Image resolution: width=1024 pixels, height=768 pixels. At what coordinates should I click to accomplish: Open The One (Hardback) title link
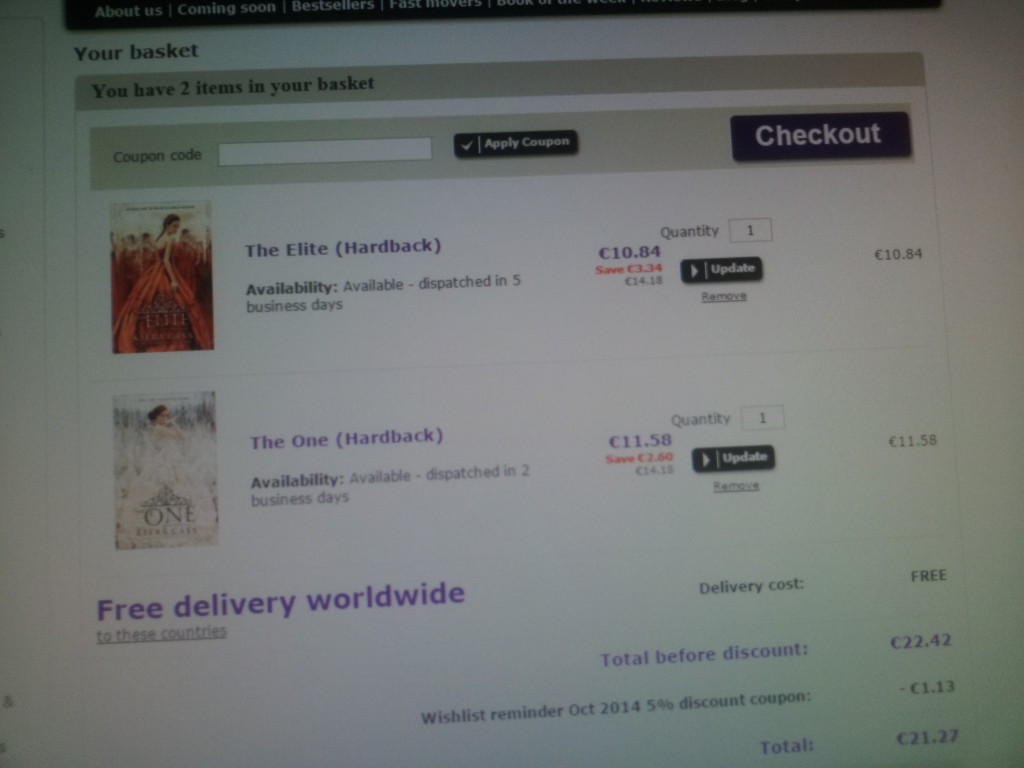pos(346,438)
